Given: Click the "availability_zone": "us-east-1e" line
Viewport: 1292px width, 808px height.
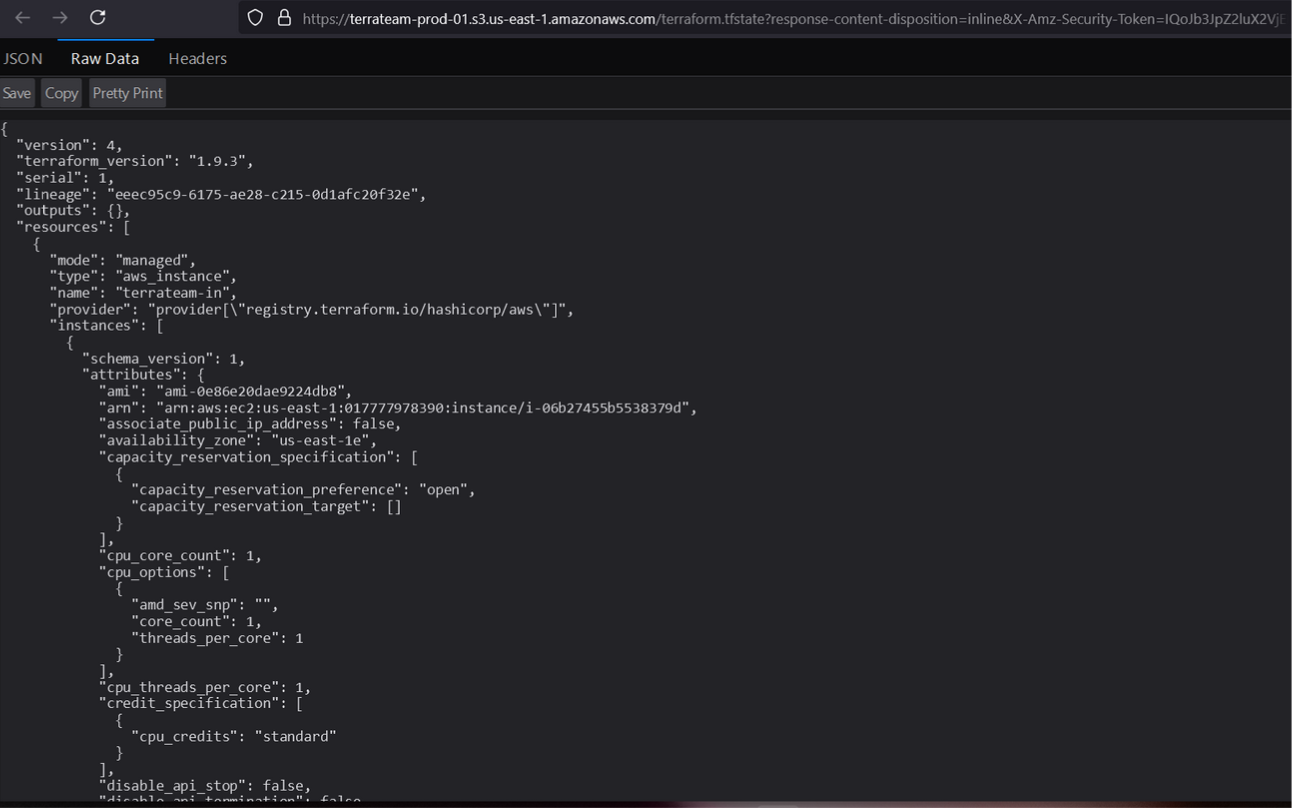Looking at the screenshot, I should click(238, 440).
